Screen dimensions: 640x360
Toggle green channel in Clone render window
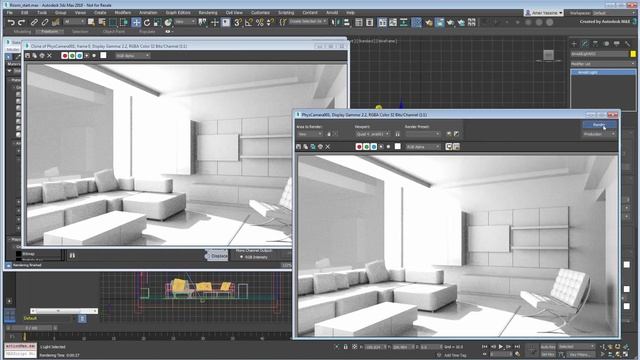pos(72,55)
